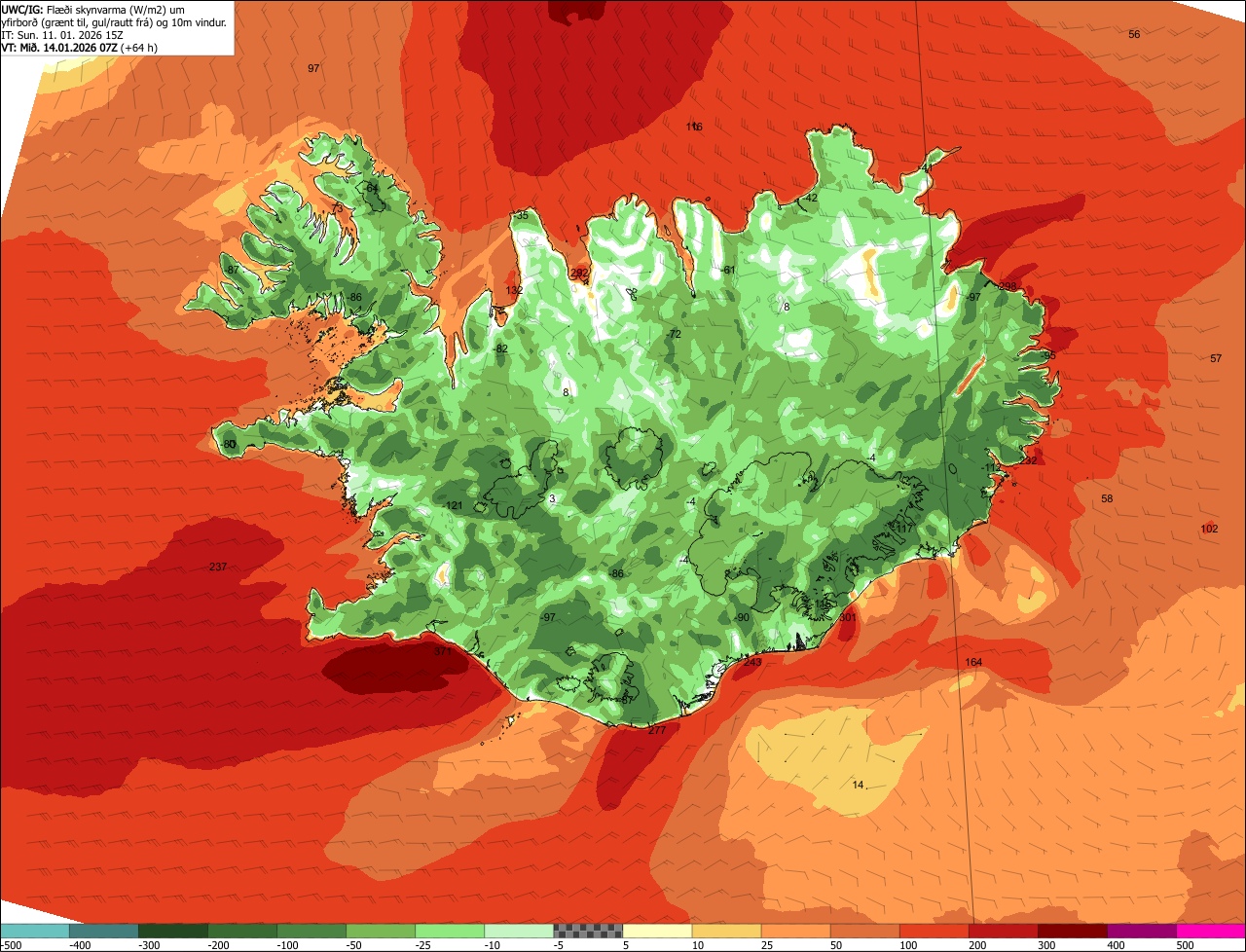
Task: Click the value 121 in western Iceland
Action: point(454,506)
